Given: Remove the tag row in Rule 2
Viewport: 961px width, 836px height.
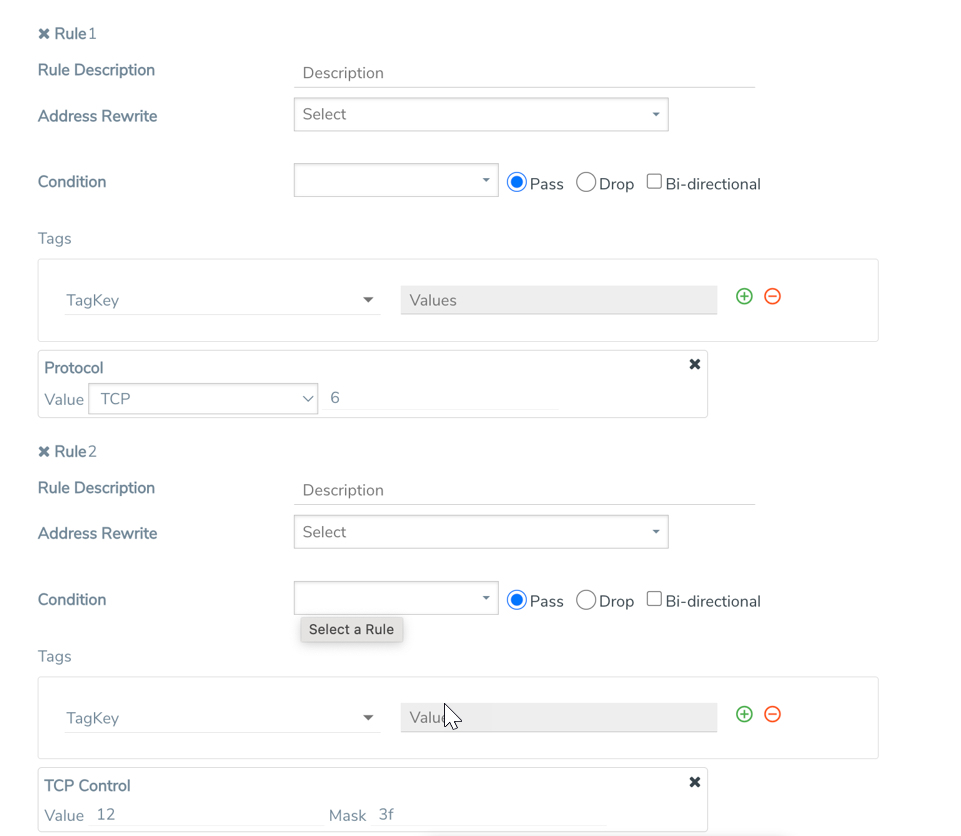Looking at the screenshot, I should click(x=772, y=715).
